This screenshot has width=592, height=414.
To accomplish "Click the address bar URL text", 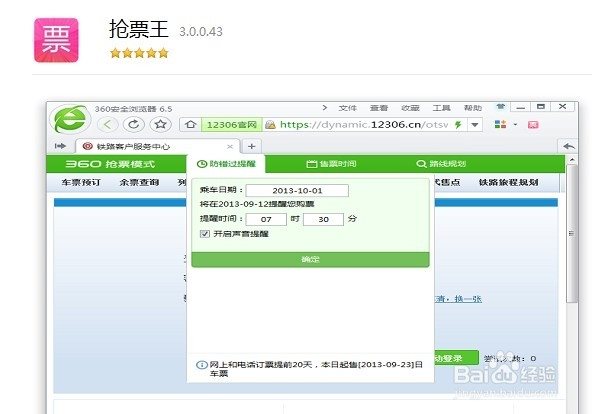I will click(364, 125).
